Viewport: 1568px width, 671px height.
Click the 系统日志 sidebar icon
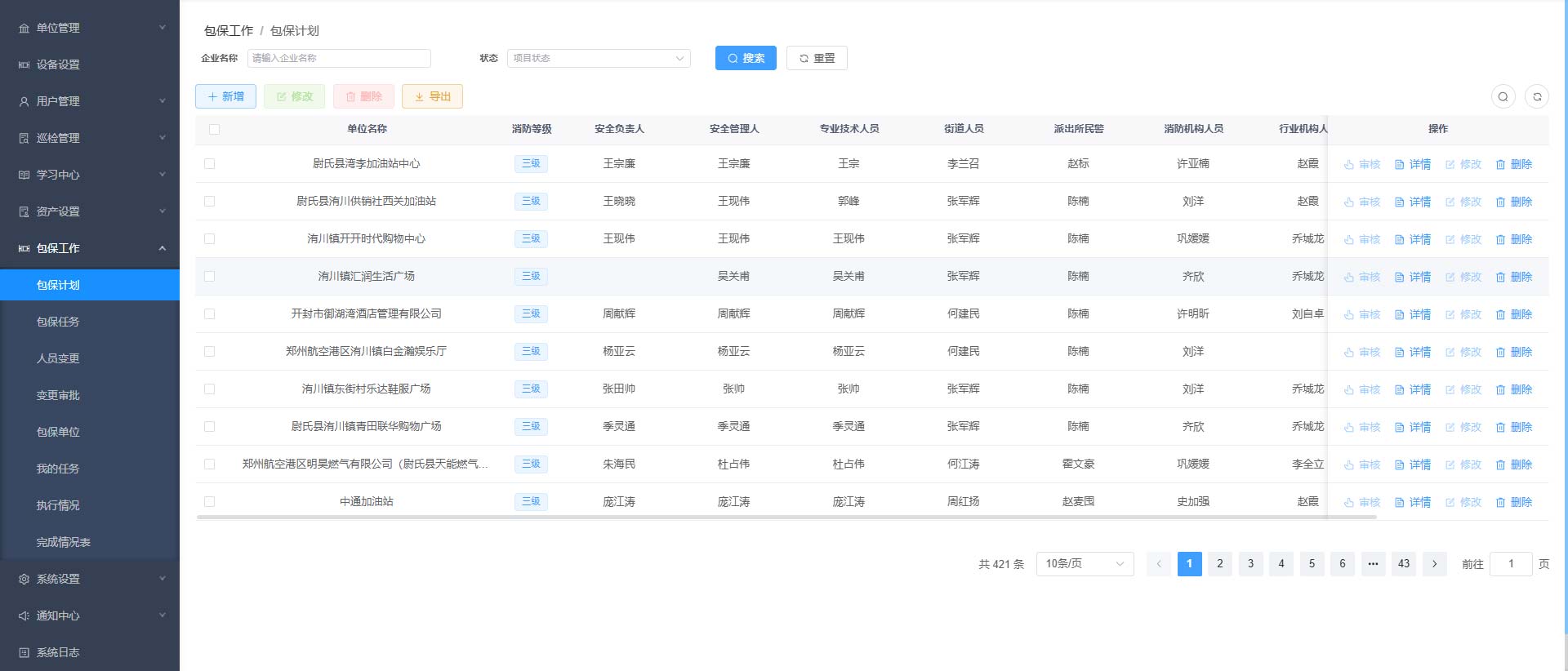tap(24, 653)
